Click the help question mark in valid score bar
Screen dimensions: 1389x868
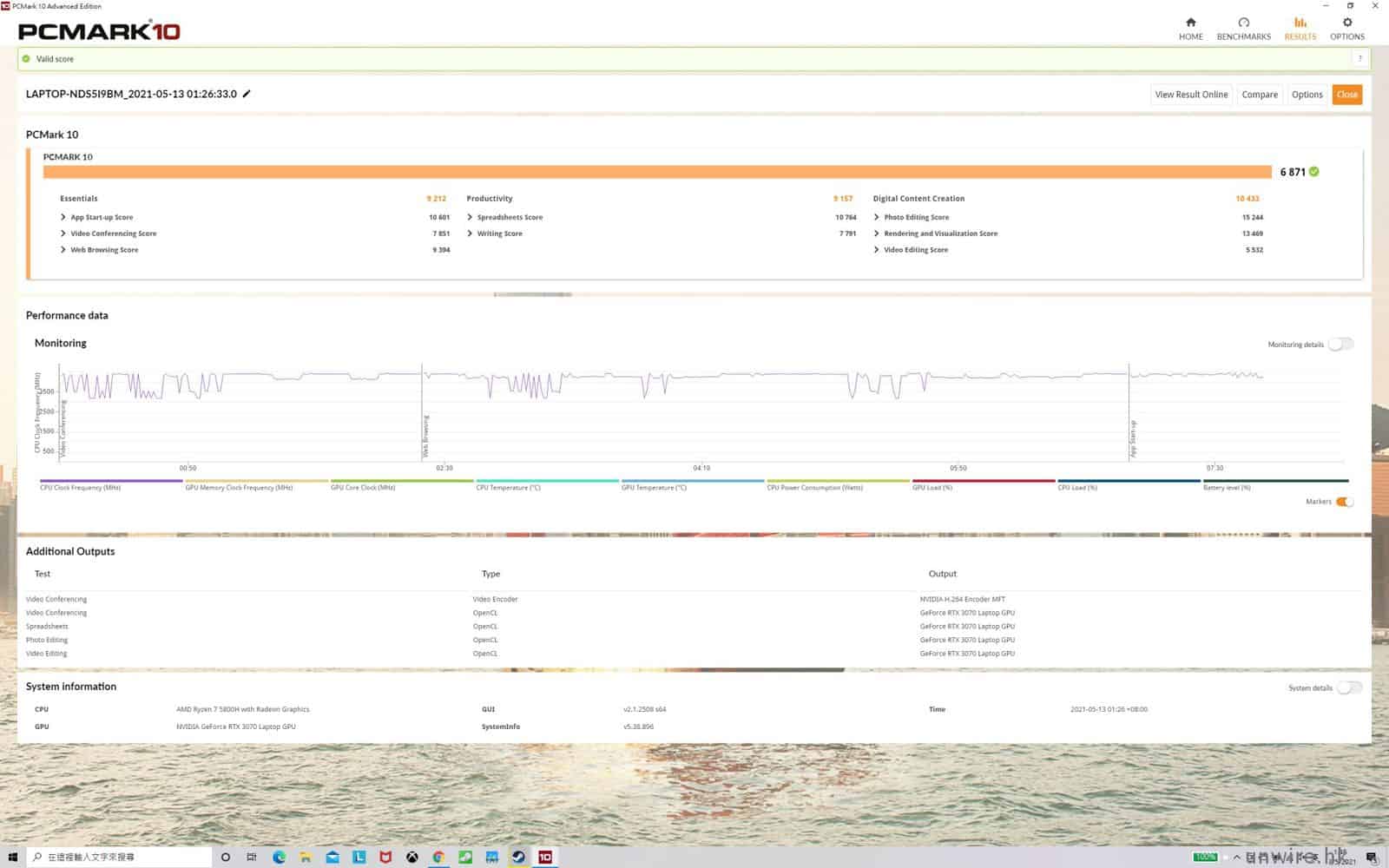(x=1359, y=58)
